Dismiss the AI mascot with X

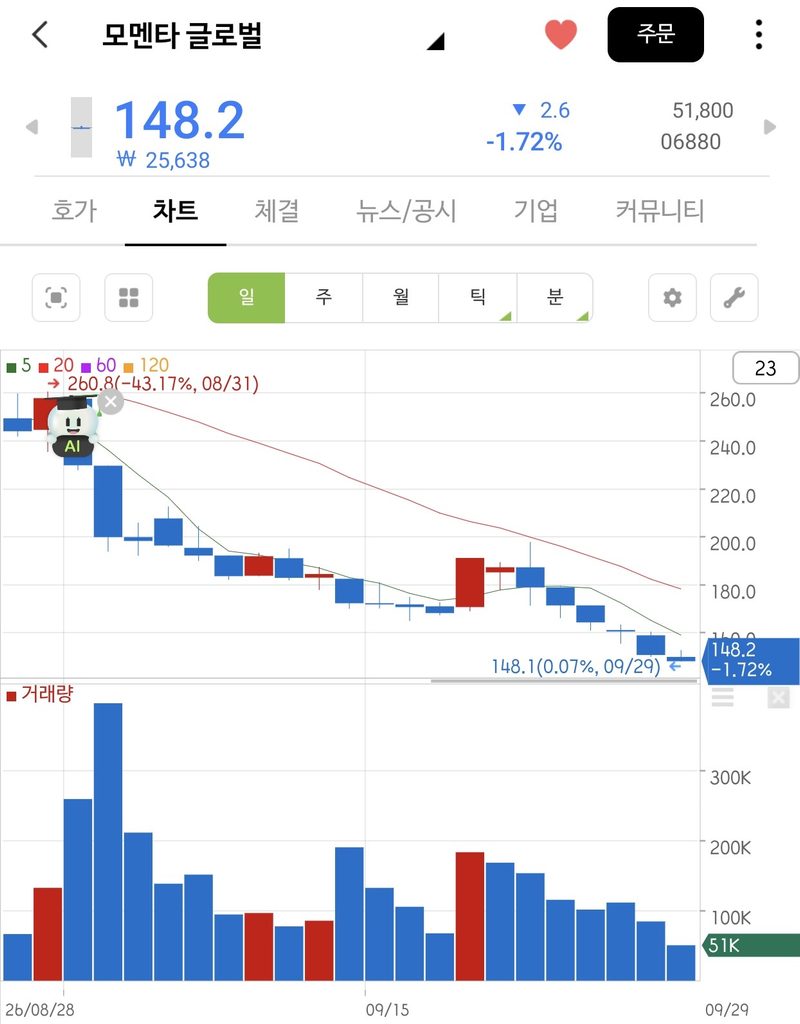111,402
